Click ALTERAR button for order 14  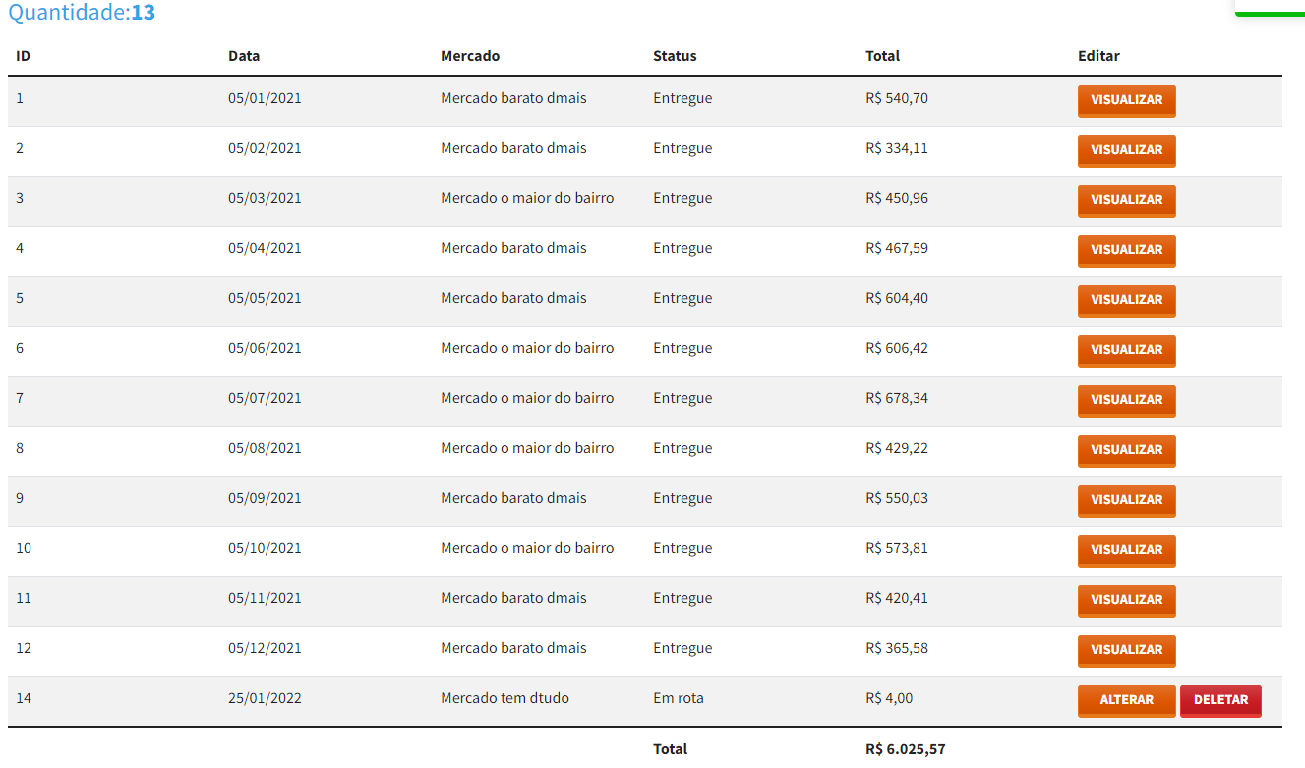1126,701
